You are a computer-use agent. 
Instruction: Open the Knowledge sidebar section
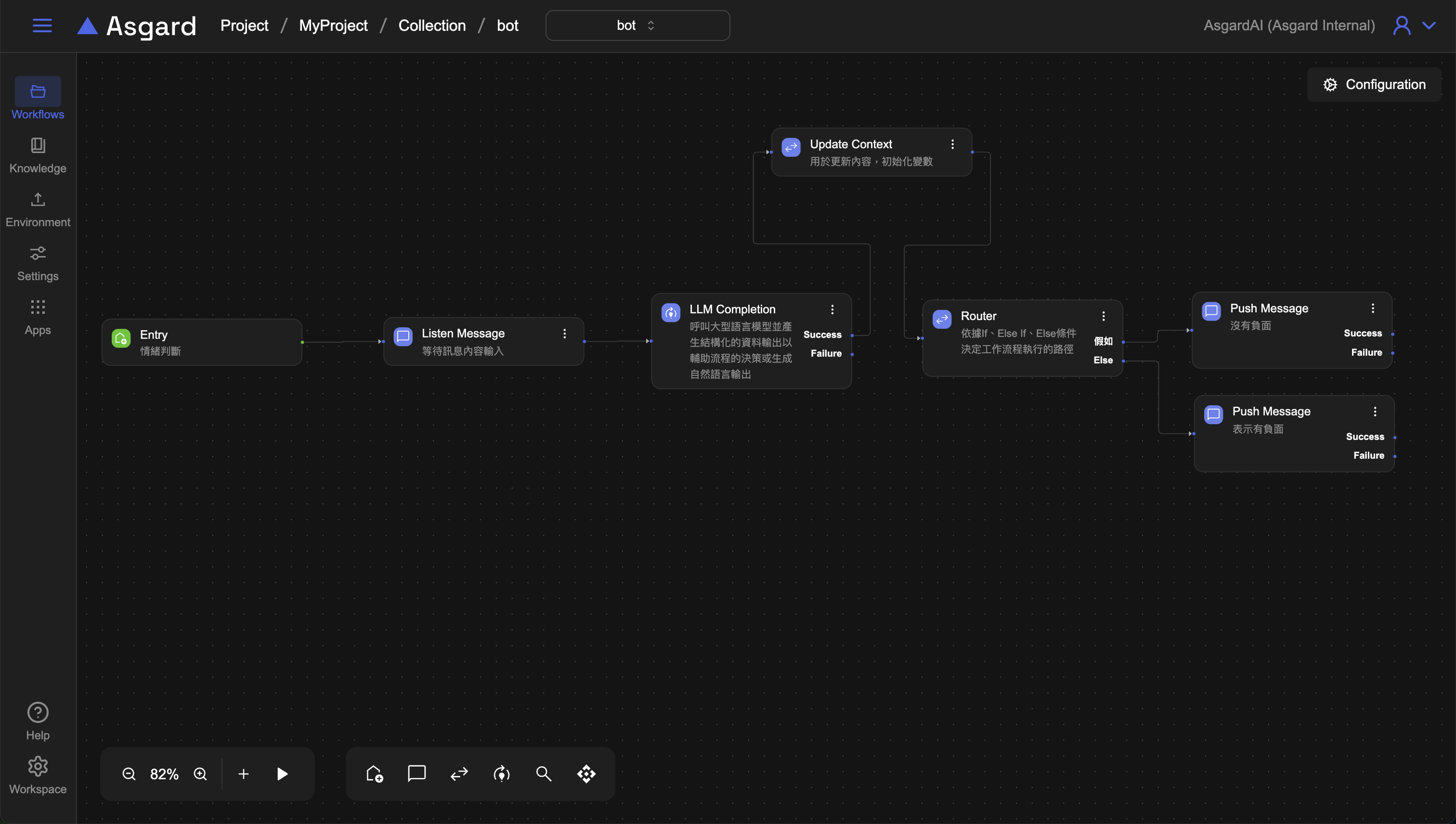point(38,155)
